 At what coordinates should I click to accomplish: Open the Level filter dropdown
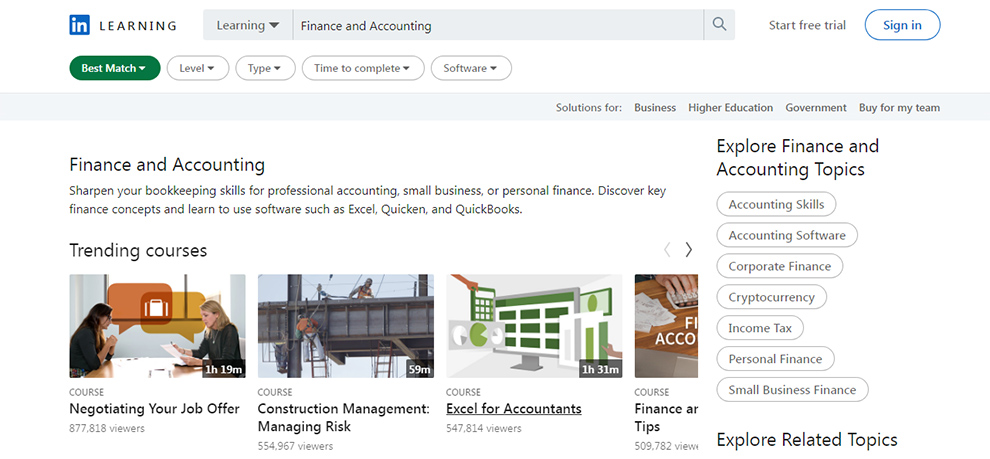tap(197, 68)
